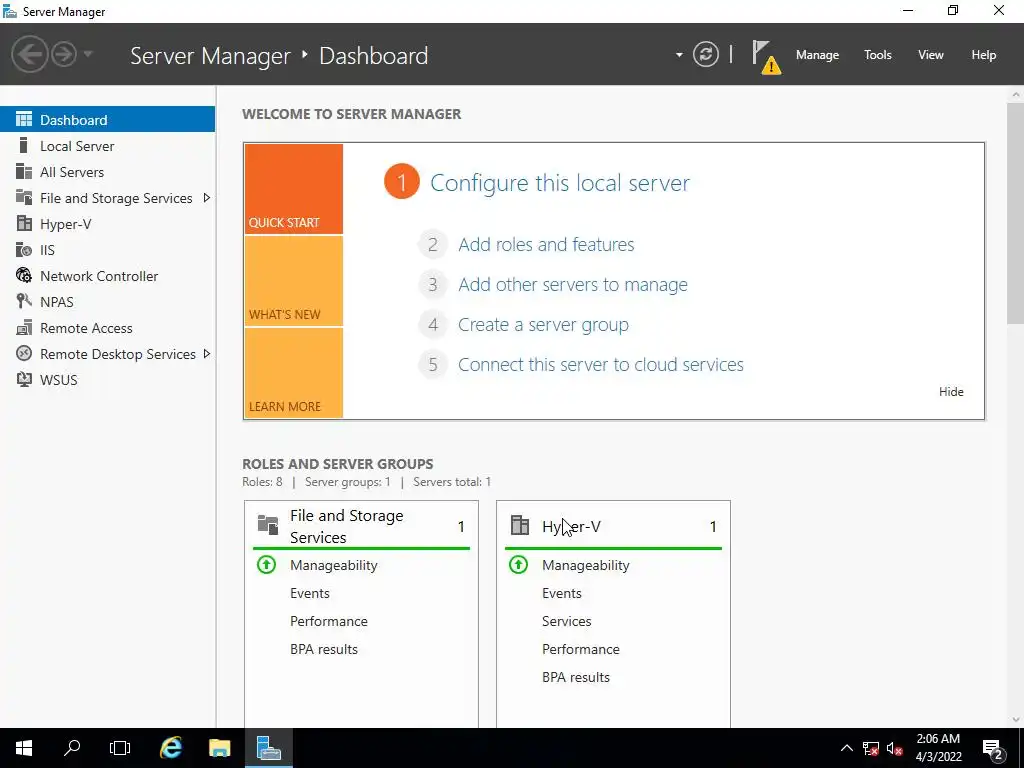Open Windows Start menu
The width and height of the screenshot is (1024, 768).
point(24,748)
